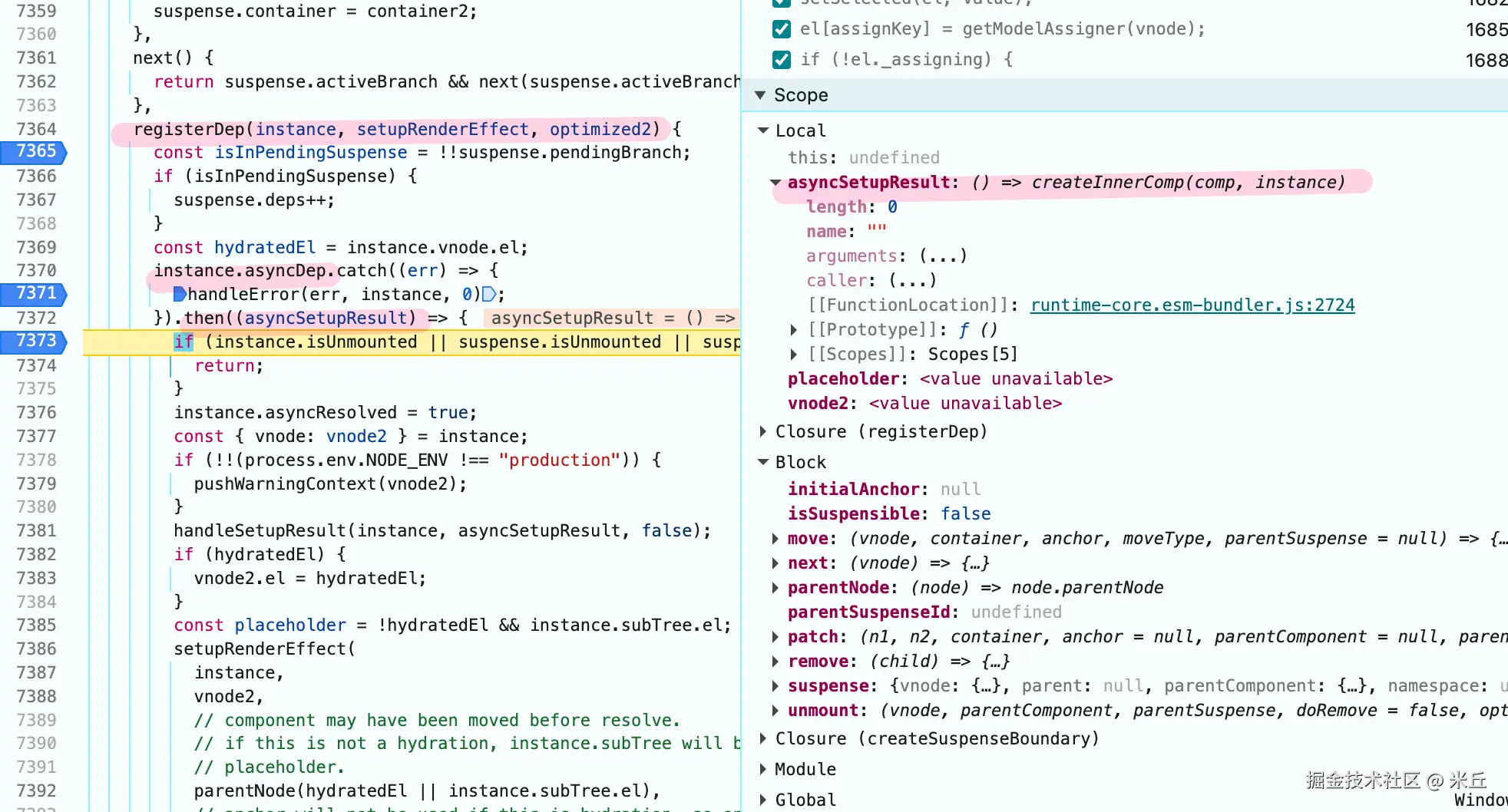1508x812 pixels.
Task: Toggle breakpoint on line 7373
Action: click(34, 342)
